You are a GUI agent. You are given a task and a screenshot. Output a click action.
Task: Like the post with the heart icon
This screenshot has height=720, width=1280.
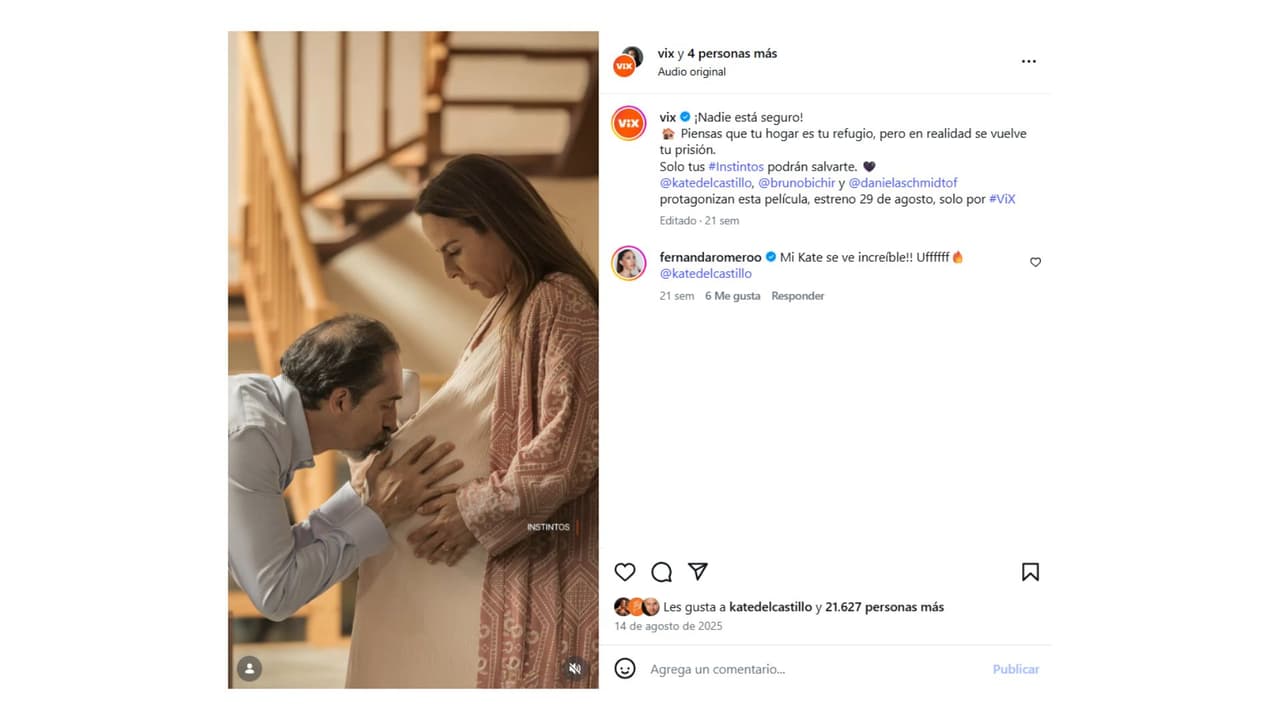pyautogui.click(x=625, y=572)
